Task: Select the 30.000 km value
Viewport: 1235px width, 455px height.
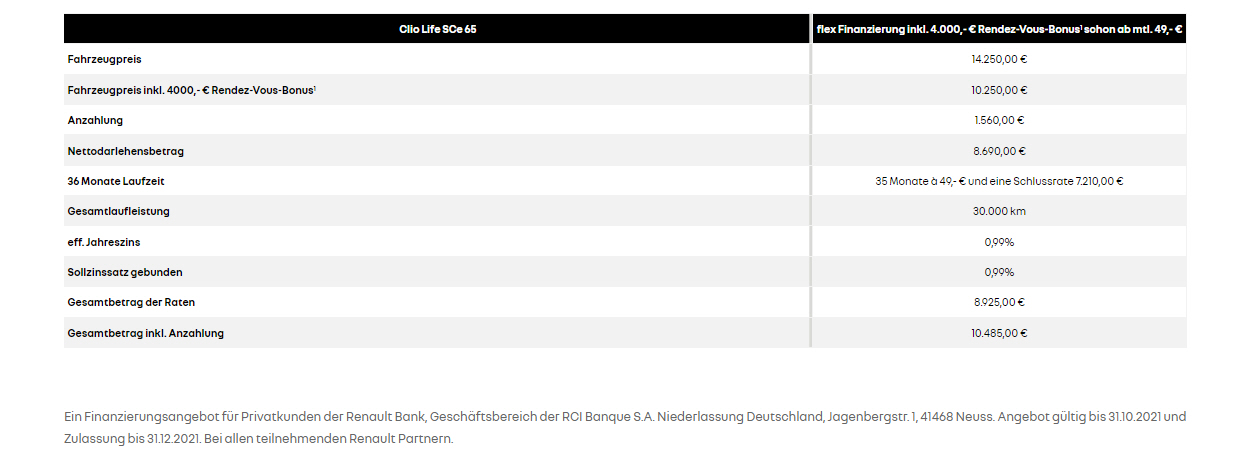Action: click(x=999, y=211)
